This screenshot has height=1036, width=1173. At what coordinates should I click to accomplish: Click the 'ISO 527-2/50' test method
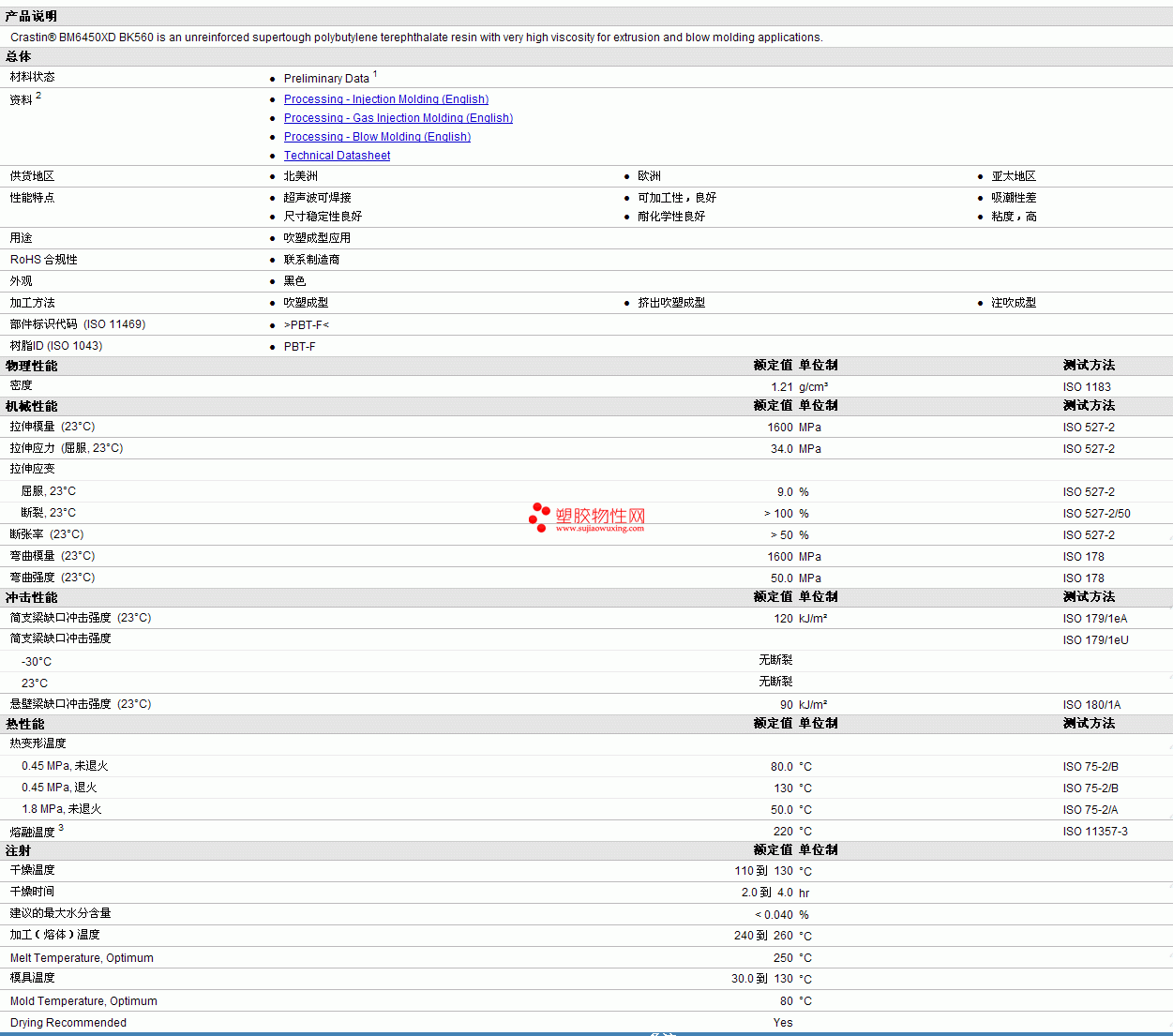point(1097,514)
